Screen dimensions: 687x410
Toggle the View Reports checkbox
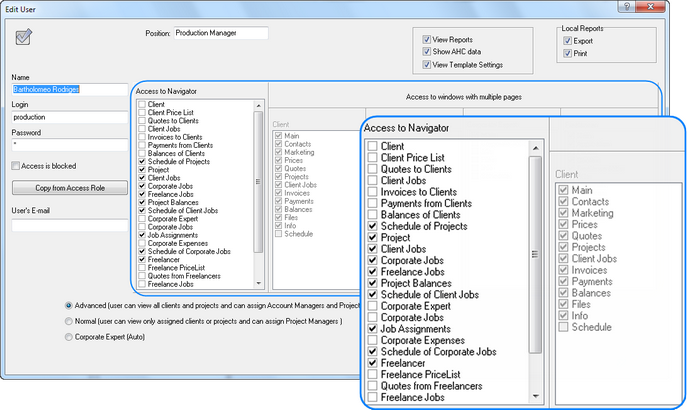[426, 39]
